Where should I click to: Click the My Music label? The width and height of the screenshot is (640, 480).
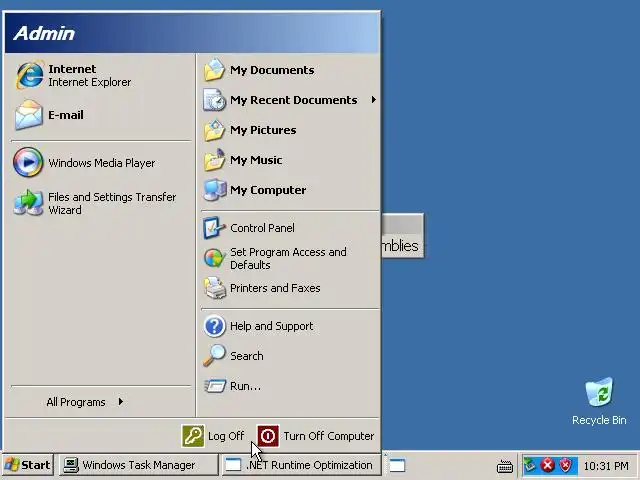tap(256, 160)
